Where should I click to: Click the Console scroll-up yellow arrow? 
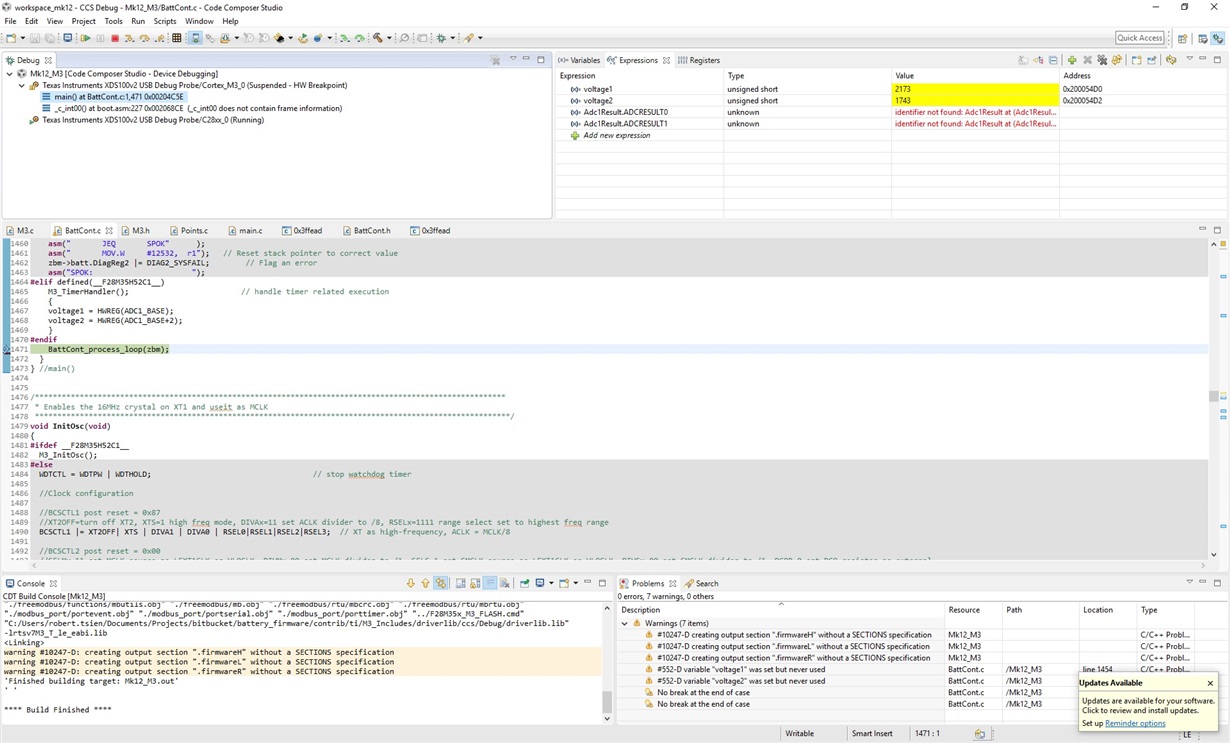tap(426, 583)
